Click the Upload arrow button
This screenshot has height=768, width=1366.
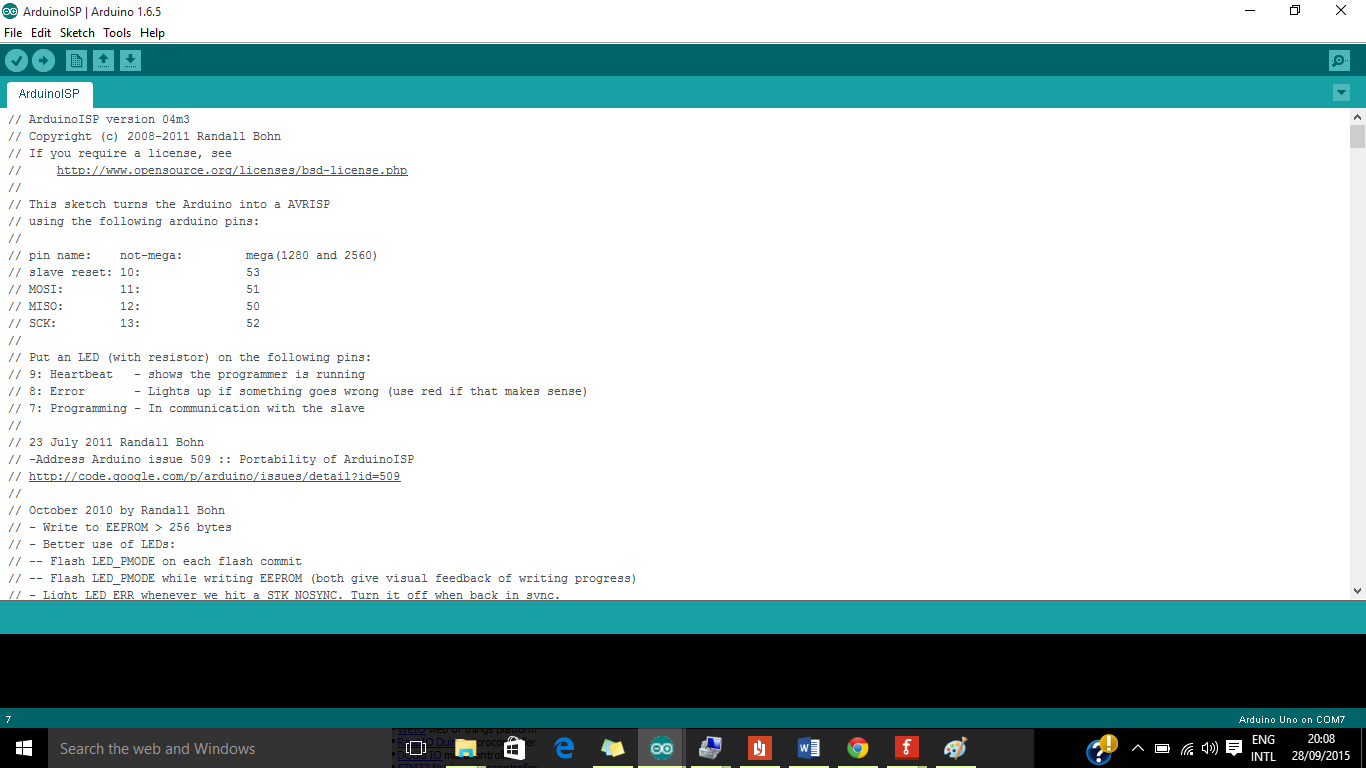(x=43, y=61)
